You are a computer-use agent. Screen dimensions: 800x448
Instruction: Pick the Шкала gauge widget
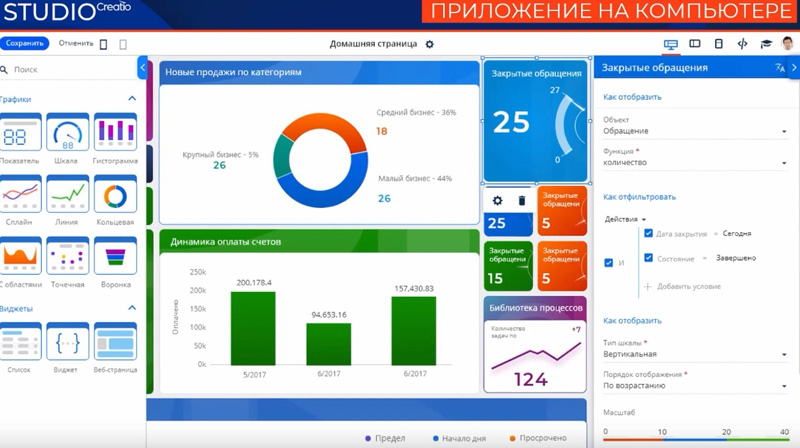click(68, 134)
